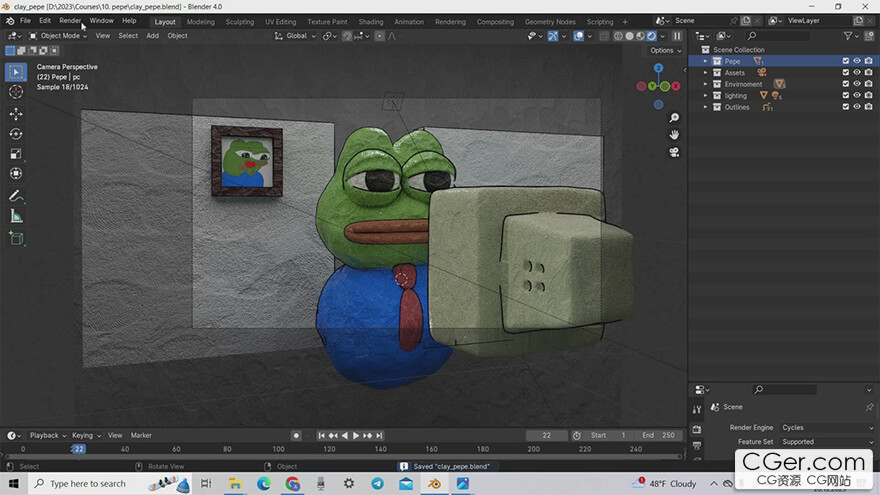Open the Feature Set dropdown
The height and width of the screenshot is (495, 880).
(x=827, y=442)
